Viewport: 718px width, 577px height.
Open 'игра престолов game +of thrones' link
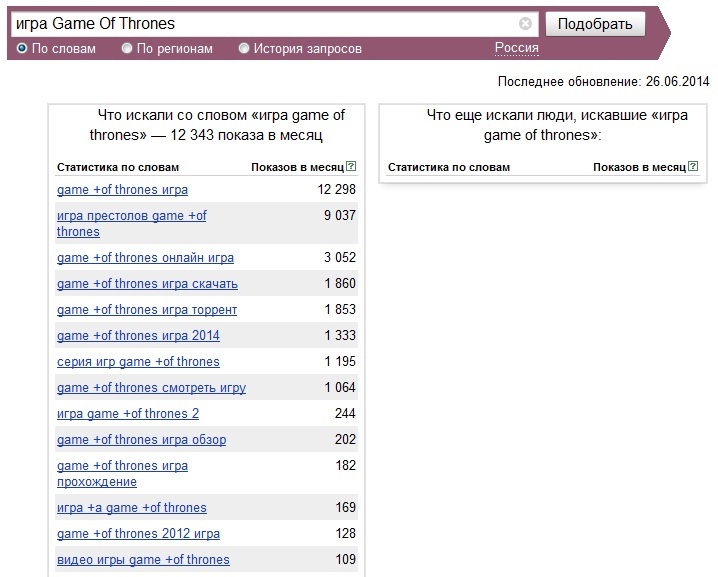click(x=131, y=223)
